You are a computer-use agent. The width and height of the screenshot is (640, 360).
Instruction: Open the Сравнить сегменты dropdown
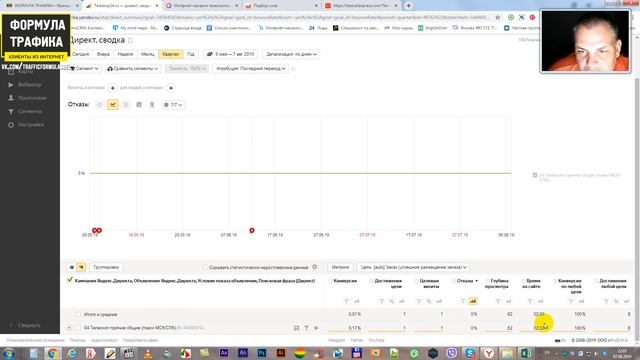coord(133,69)
